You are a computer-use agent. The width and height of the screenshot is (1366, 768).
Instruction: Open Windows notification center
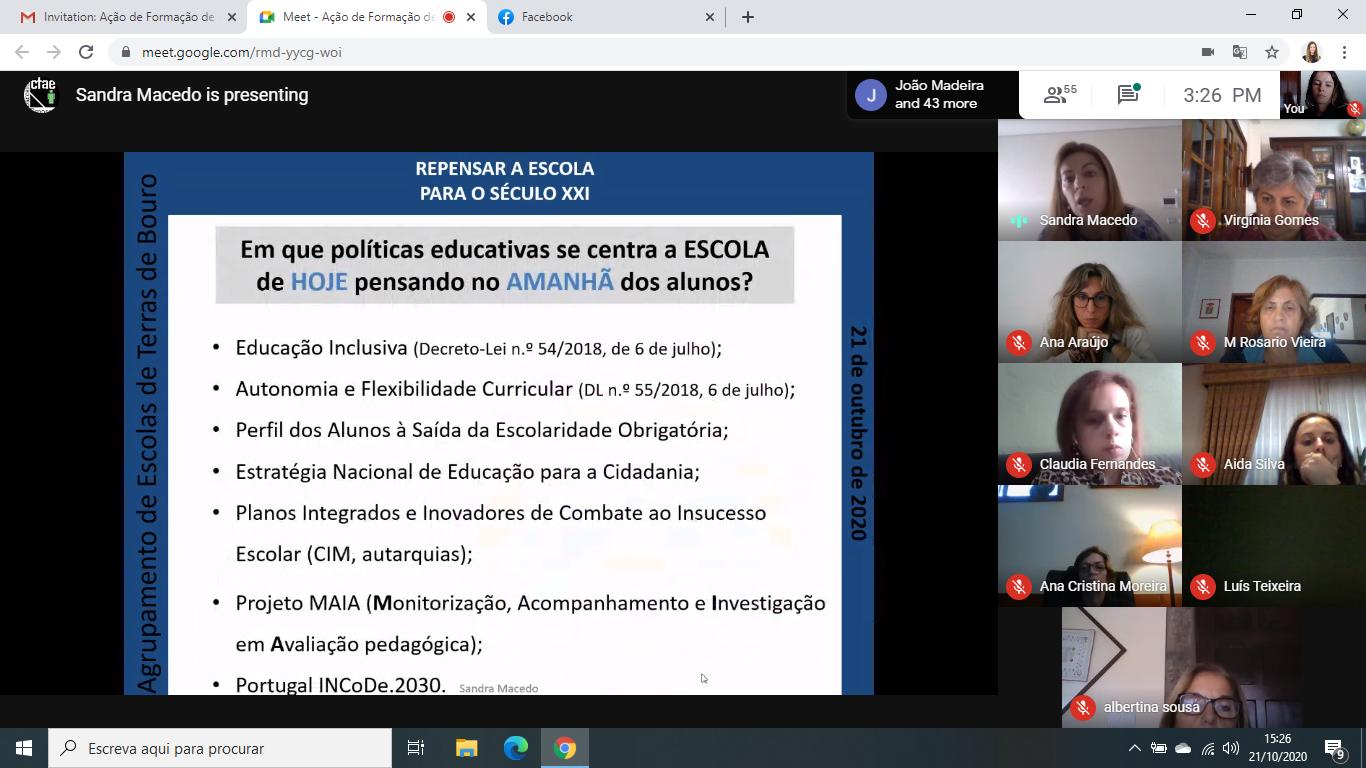1334,748
